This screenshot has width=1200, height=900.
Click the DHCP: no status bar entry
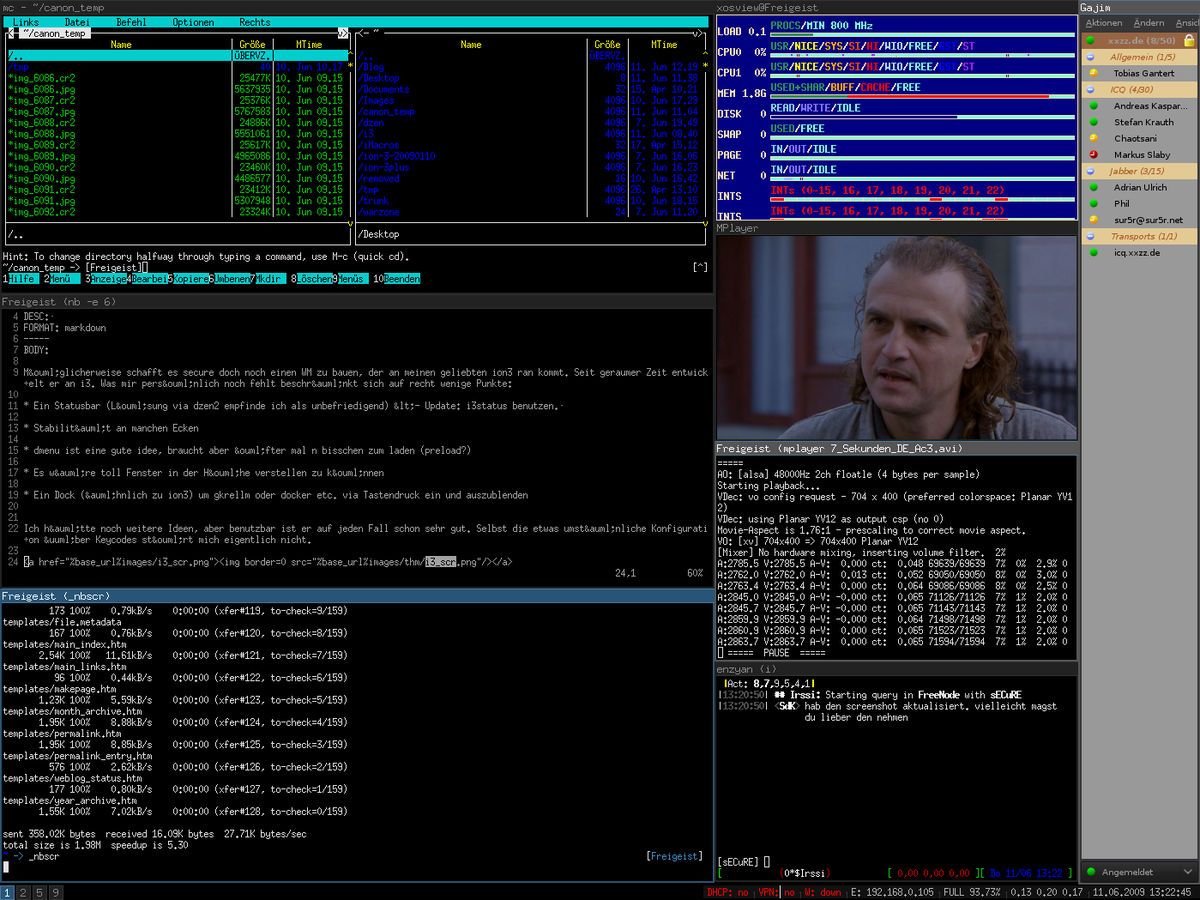[726, 892]
